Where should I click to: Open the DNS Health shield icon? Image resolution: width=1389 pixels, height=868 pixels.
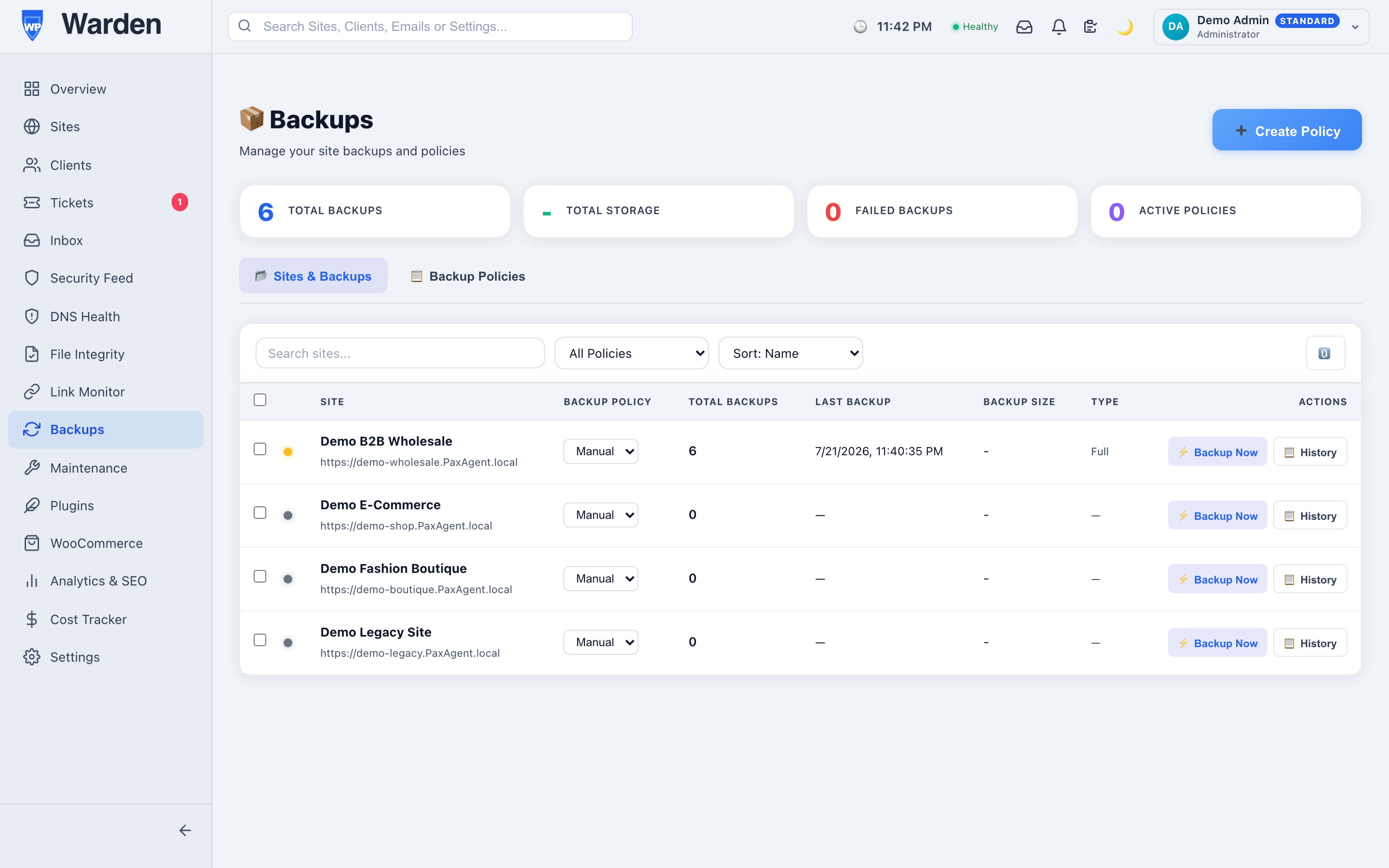pyautogui.click(x=31, y=316)
